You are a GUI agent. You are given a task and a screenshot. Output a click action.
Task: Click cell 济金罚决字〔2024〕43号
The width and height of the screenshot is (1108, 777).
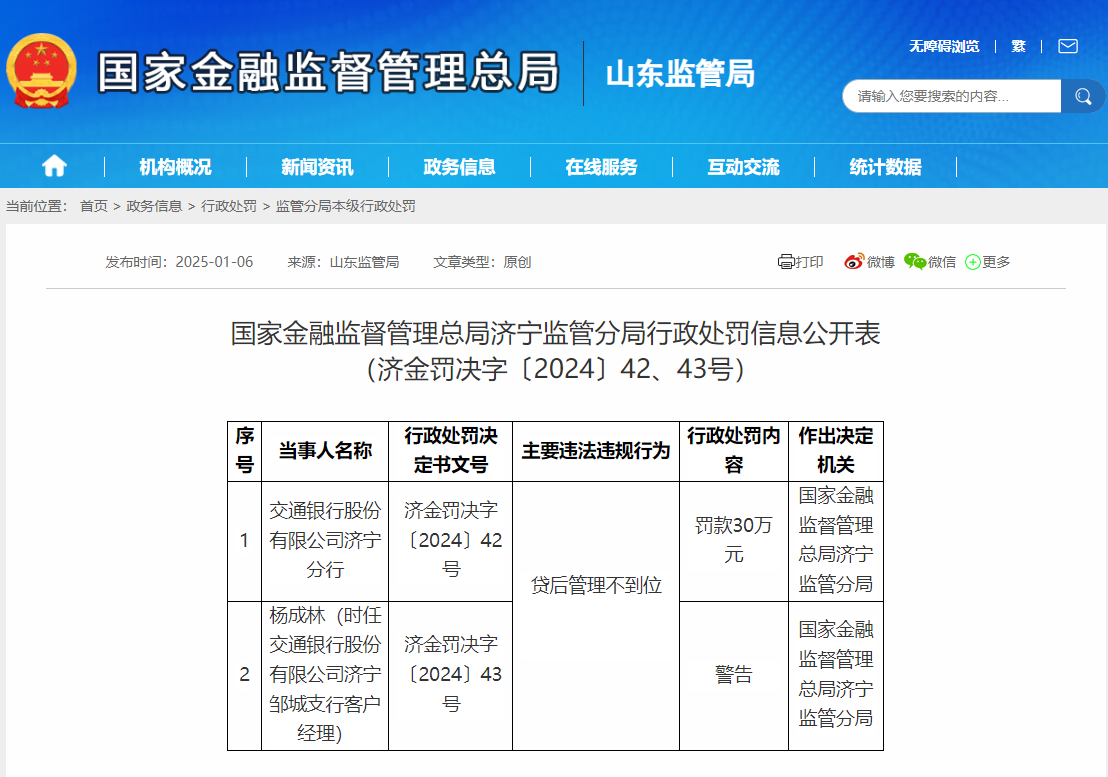tap(451, 675)
